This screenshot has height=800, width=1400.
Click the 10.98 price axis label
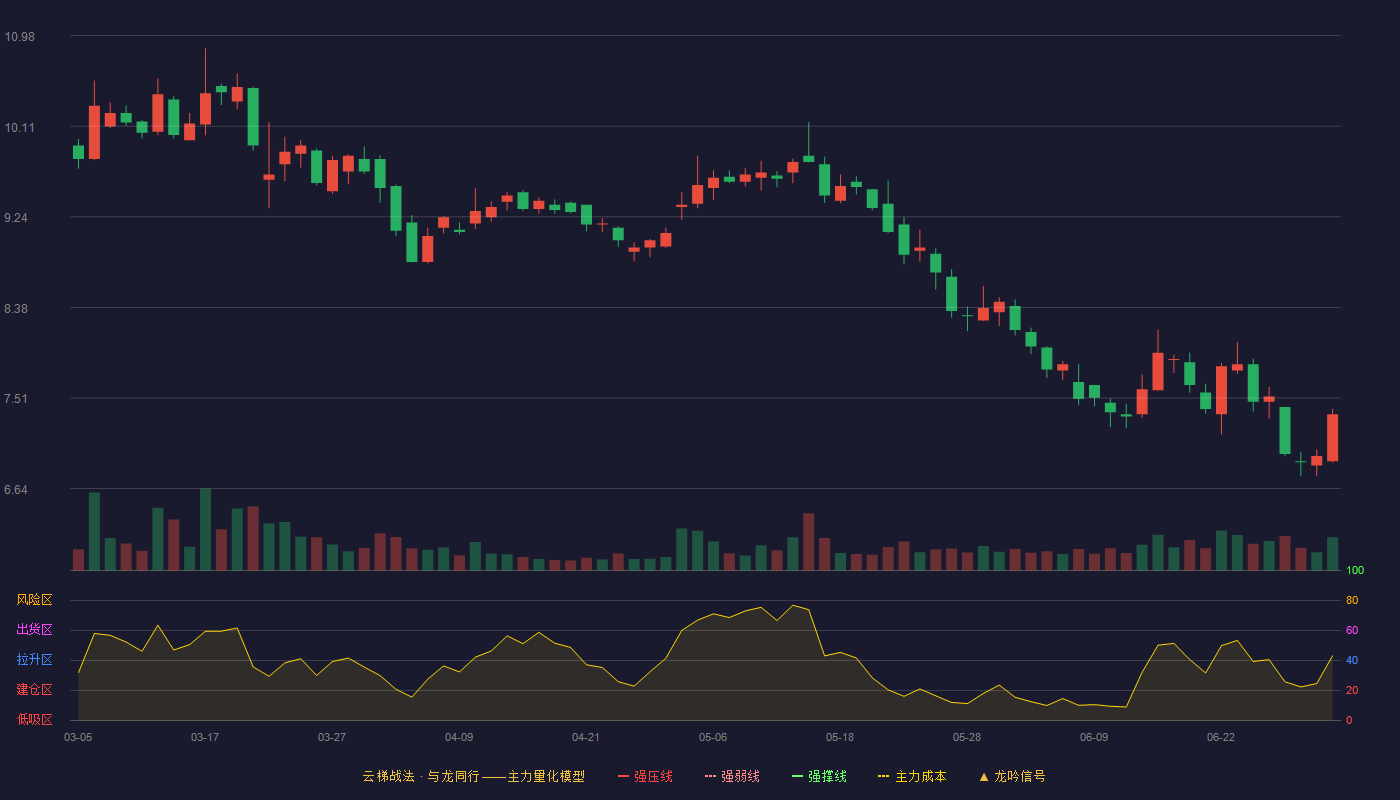pyautogui.click(x=19, y=37)
